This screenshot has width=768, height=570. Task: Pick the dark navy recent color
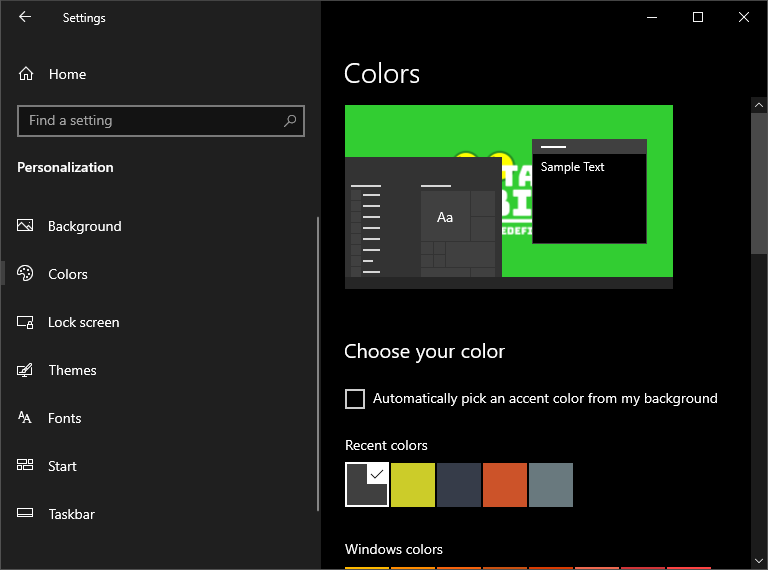[x=459, y=485]
